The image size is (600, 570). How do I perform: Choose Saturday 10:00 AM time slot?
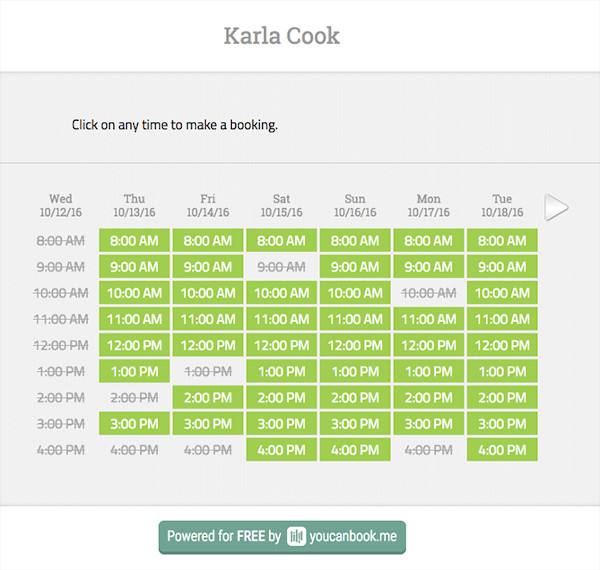tap(281, 293)
